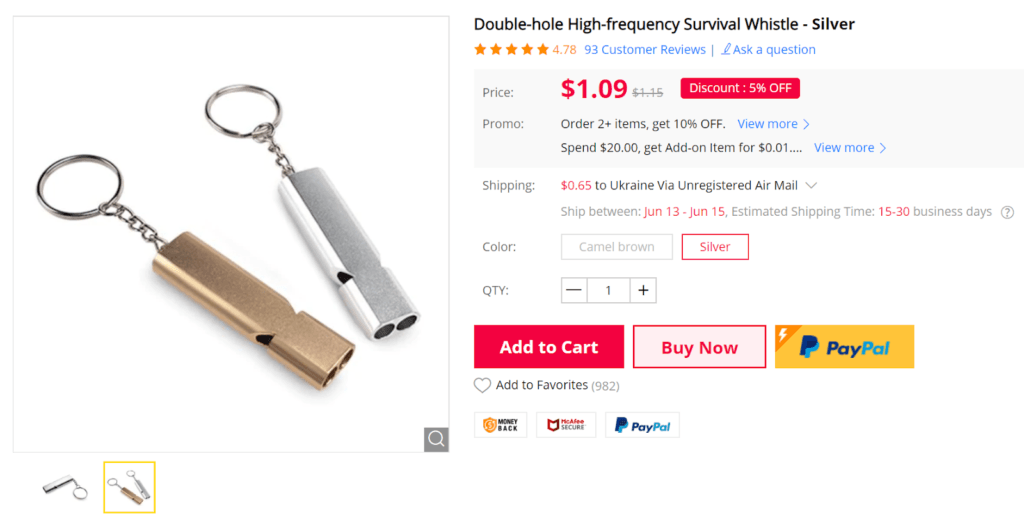Click the orange star rating icons
Image resolution: width=1024 pixels, height=525 pixels.
[511, 50]
